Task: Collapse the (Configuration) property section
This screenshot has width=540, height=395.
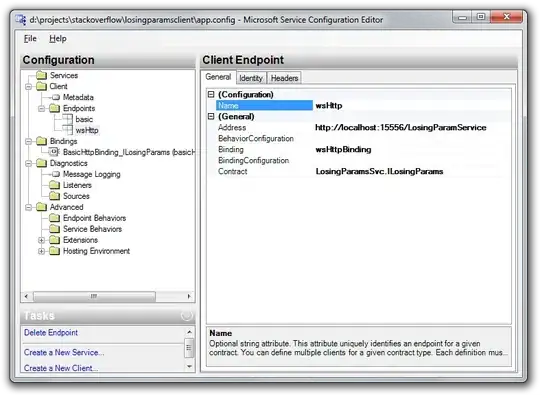Action: pyautogui.click(x=211, y=94)
